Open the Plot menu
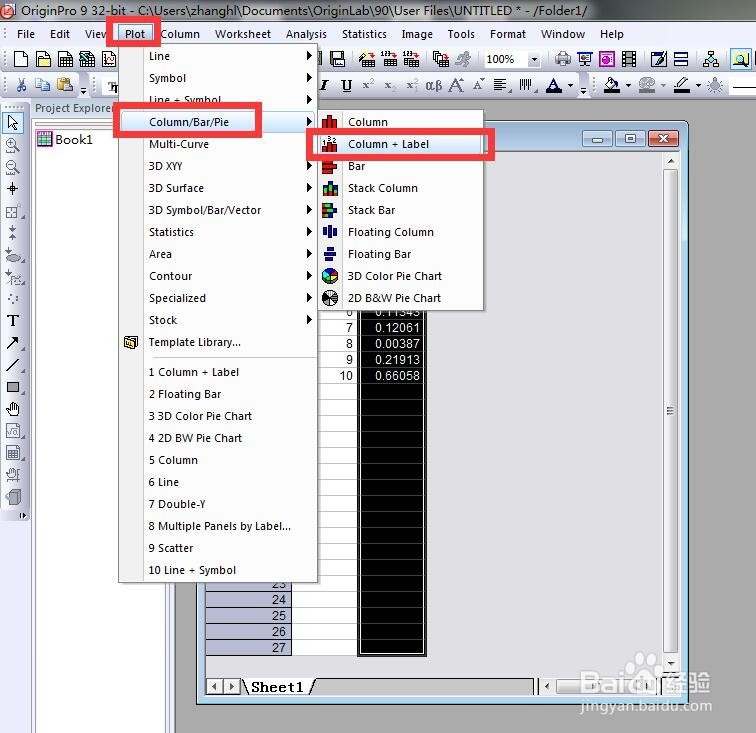The width and height of the screenshot is (756, 733). pos(135,34)
